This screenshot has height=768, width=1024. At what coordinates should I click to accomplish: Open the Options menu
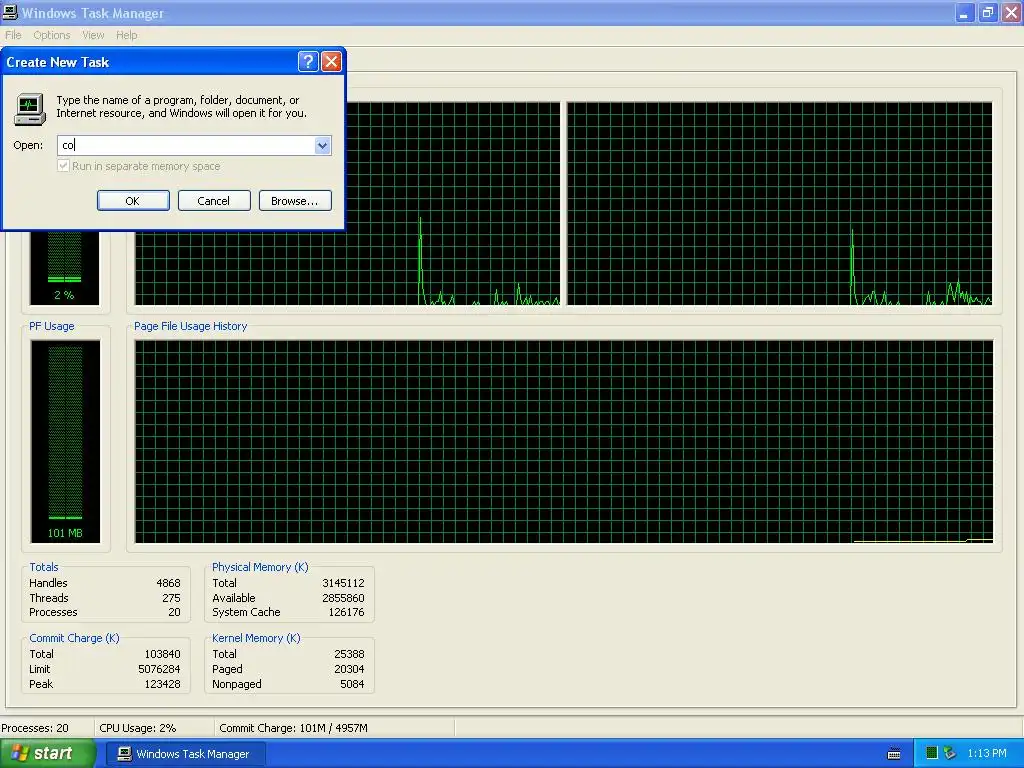[x=52, y=35]
